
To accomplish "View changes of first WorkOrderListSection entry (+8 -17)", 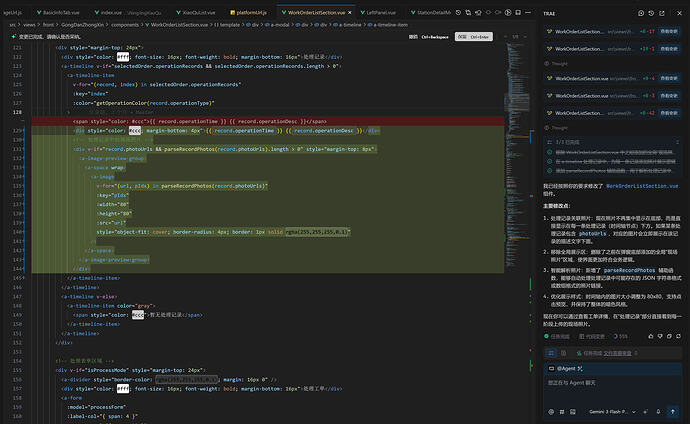I will pos(669,32).
